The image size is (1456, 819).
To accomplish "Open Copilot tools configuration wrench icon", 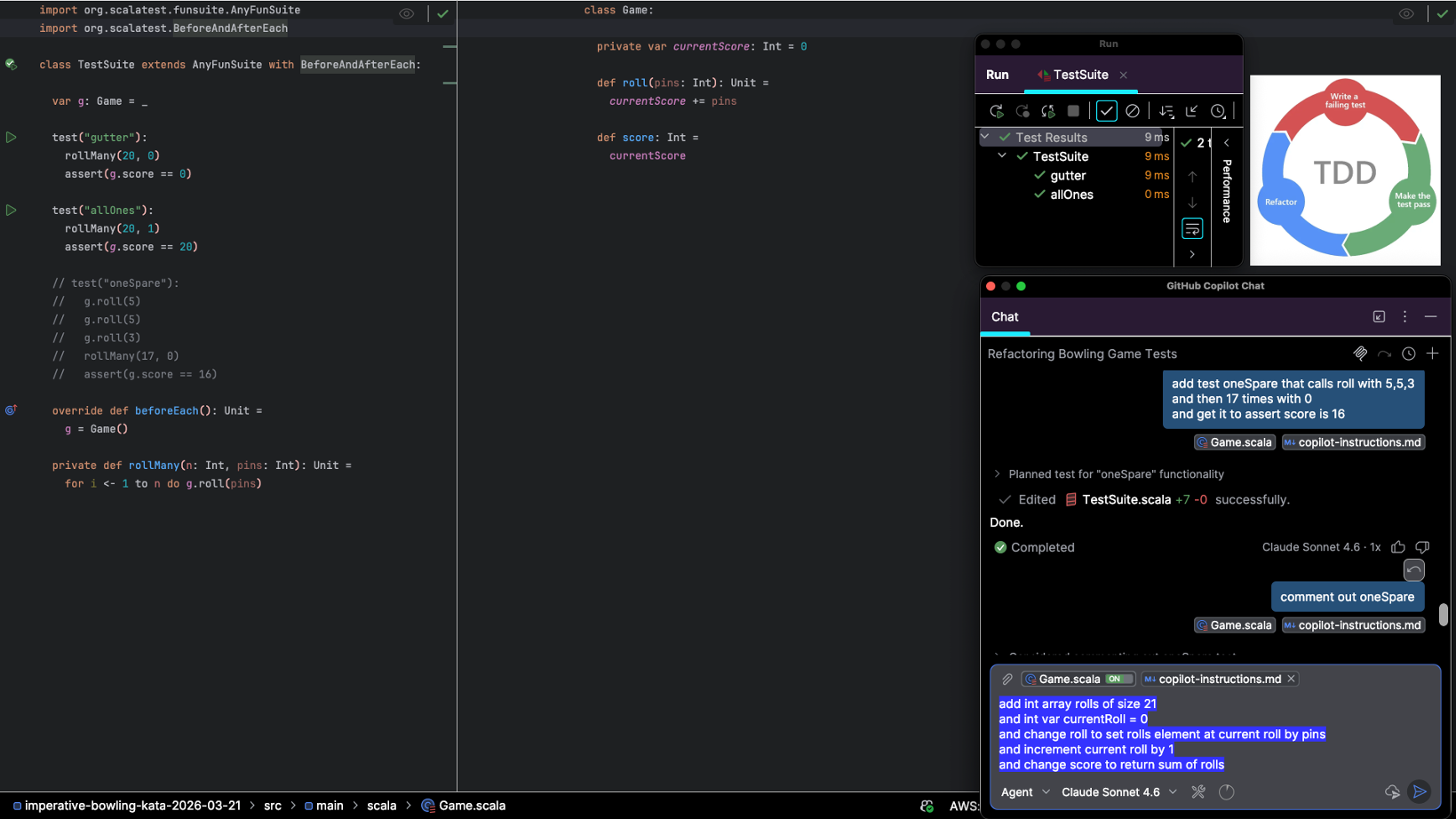I will [1198, 791].
